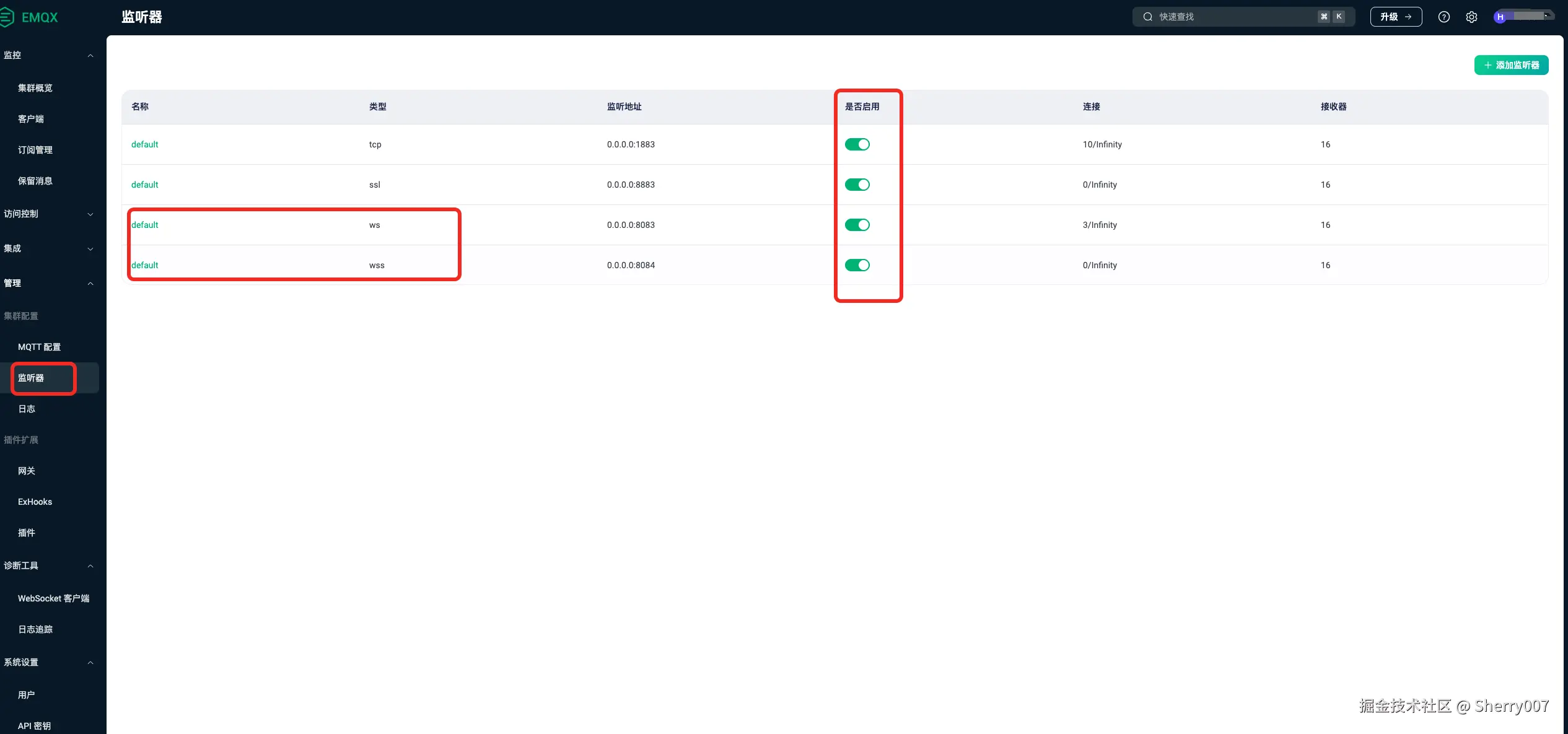Click the K keyboard shortcut badge
Image resolution: width=1568 pixels, height=734 pixels.
point(1339,17)
